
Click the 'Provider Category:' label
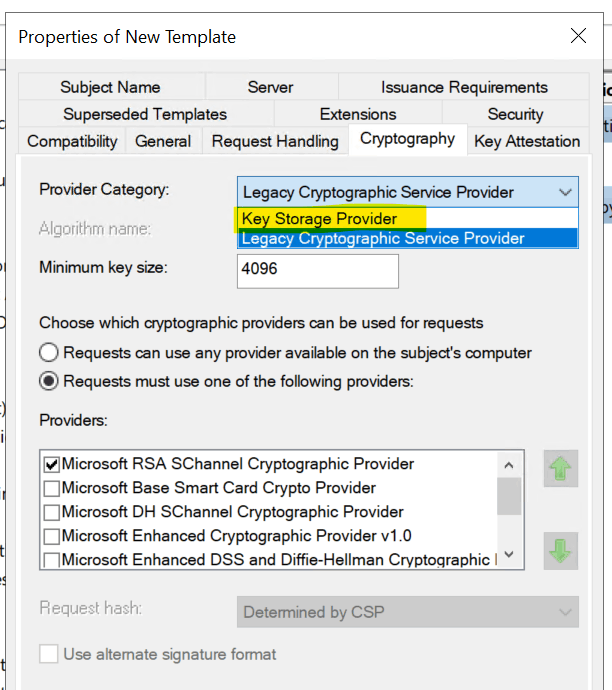pos(104,190)
